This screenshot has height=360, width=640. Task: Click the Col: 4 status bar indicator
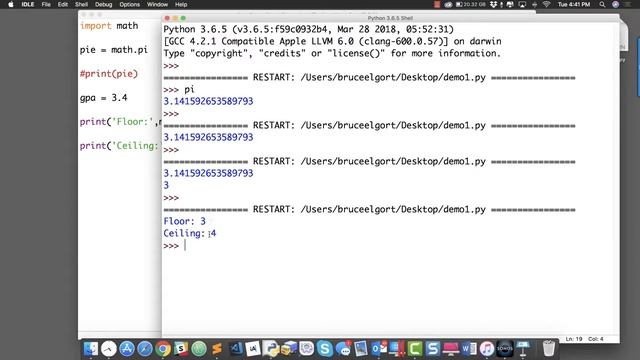(596, 339)
